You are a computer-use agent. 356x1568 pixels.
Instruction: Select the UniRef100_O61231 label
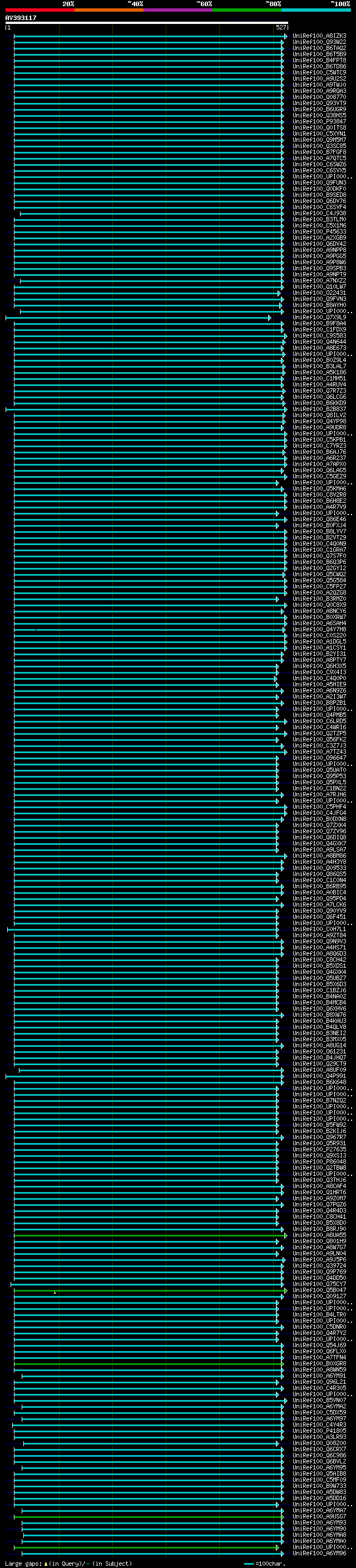pyautogui.click(x=319, y=1051)
